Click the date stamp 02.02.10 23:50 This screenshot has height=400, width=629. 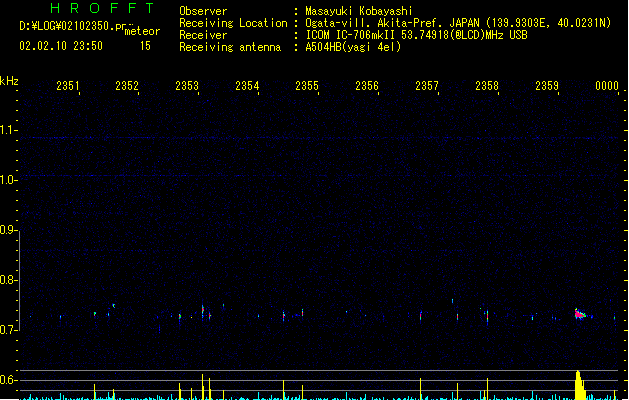(61, 46)
